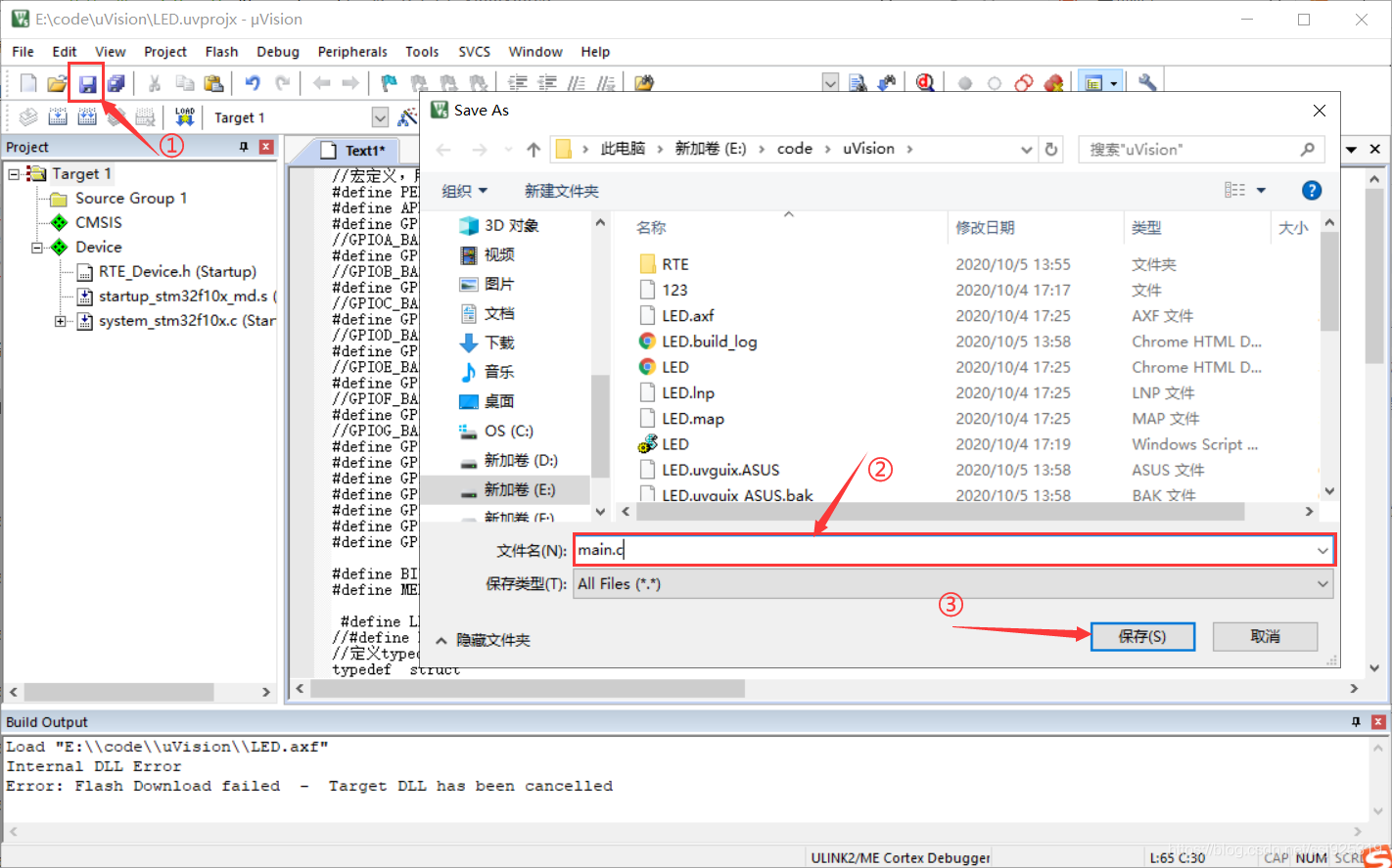Click the 文件名 input containing main.c
Image resolution: width=1392 pixels, height=868 pixels.
954,550
